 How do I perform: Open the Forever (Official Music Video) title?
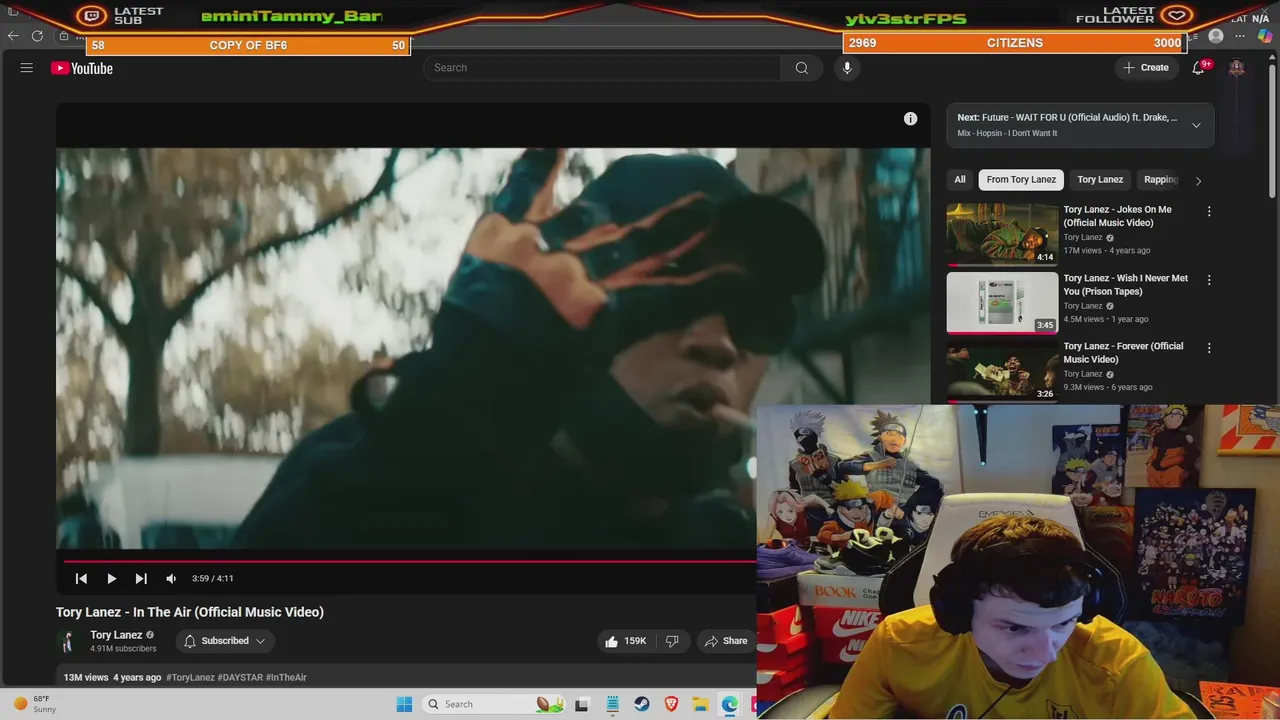click(1123, 353)
